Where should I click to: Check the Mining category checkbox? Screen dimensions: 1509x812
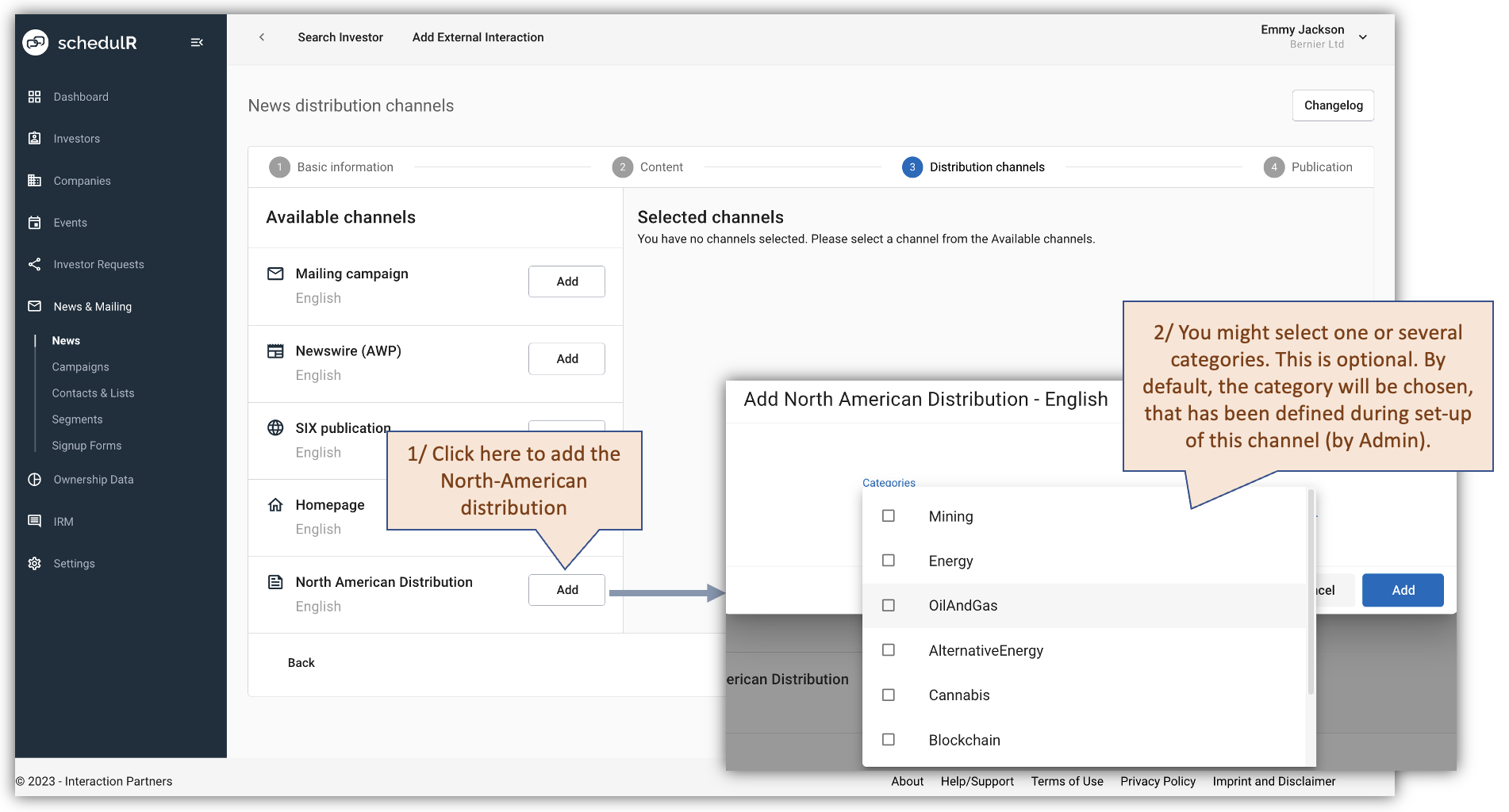click(888, 516)
